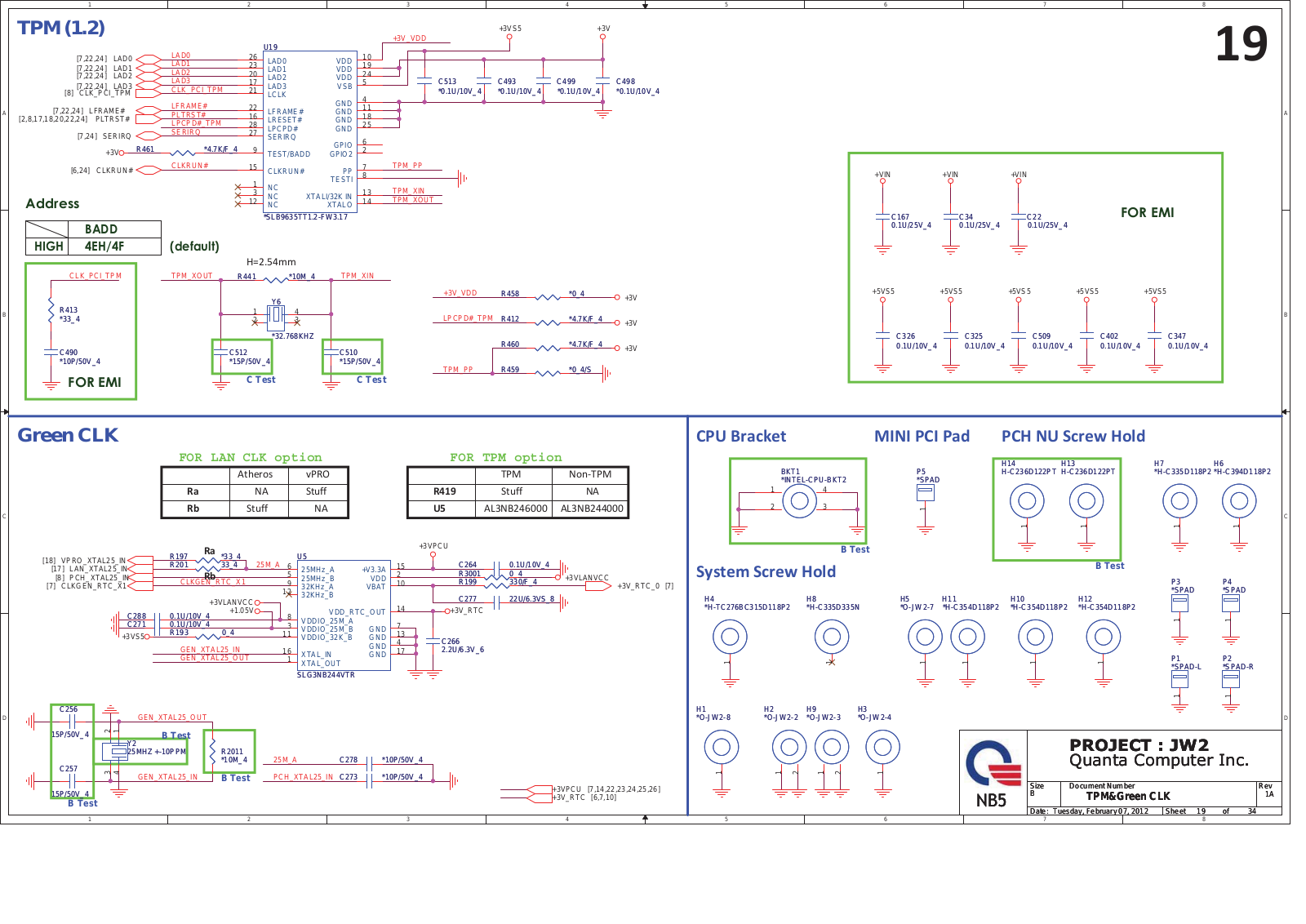Click the date 'Tuesday, February 07, 2012'

tap(1100, 811)
